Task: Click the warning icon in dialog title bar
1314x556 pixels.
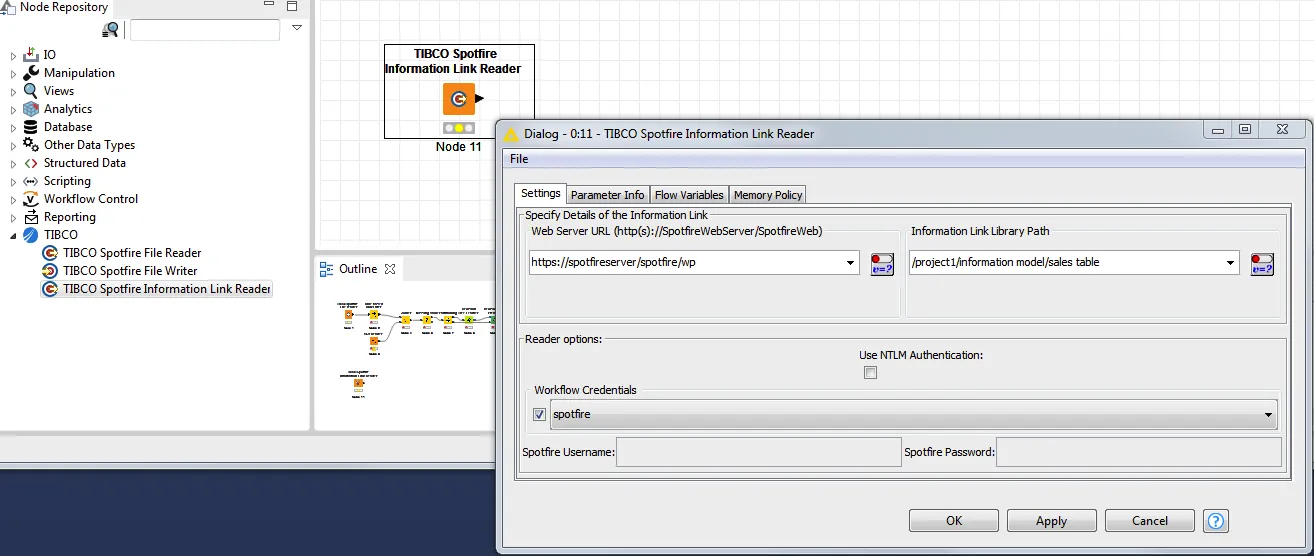Action: (x=511, y=134)
